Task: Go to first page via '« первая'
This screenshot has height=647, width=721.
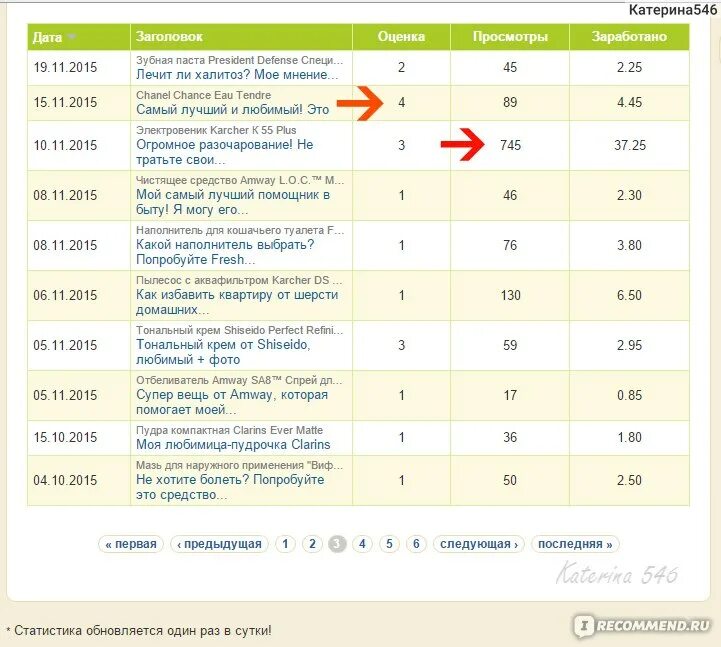Action: click(131, 544)
